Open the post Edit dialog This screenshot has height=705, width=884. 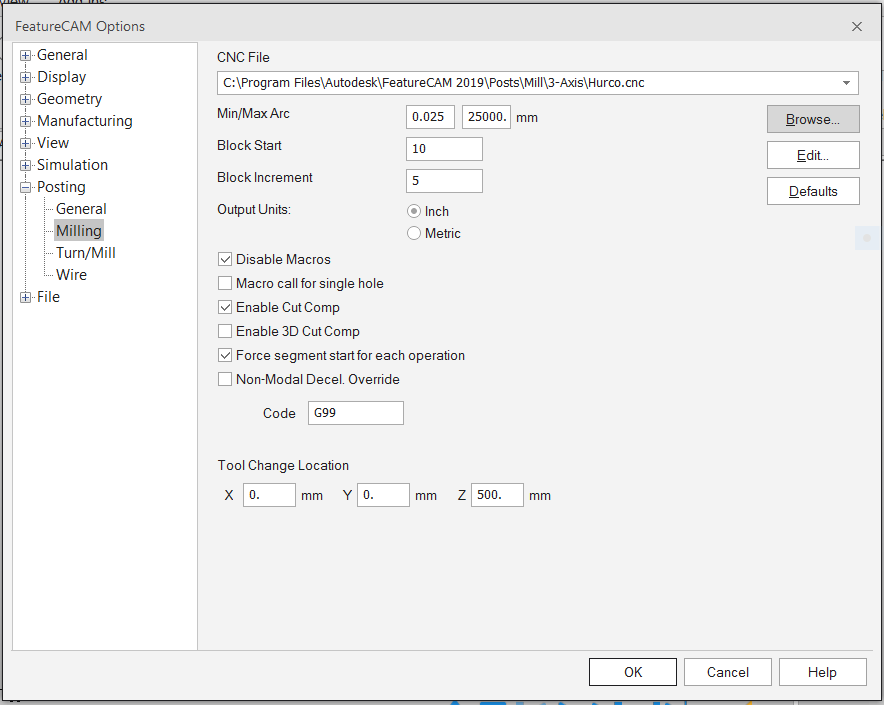pos(812,155)
